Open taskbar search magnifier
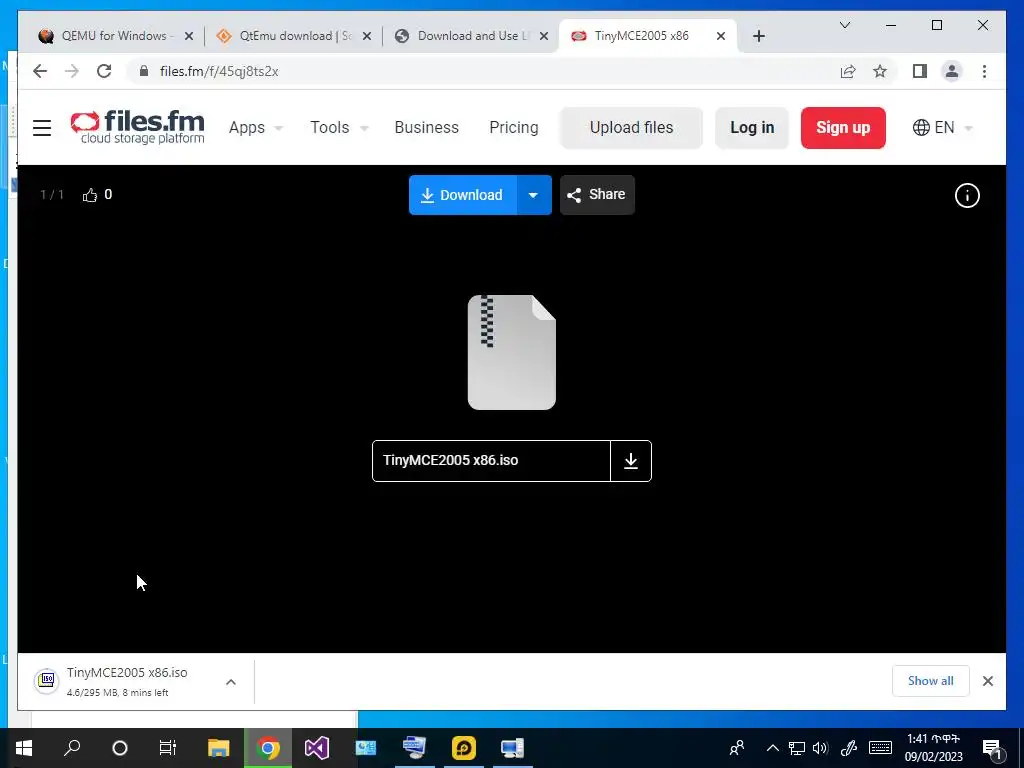Image resolution: width=1024 pixels, height=768 pixels. click(x=72, y=748)
